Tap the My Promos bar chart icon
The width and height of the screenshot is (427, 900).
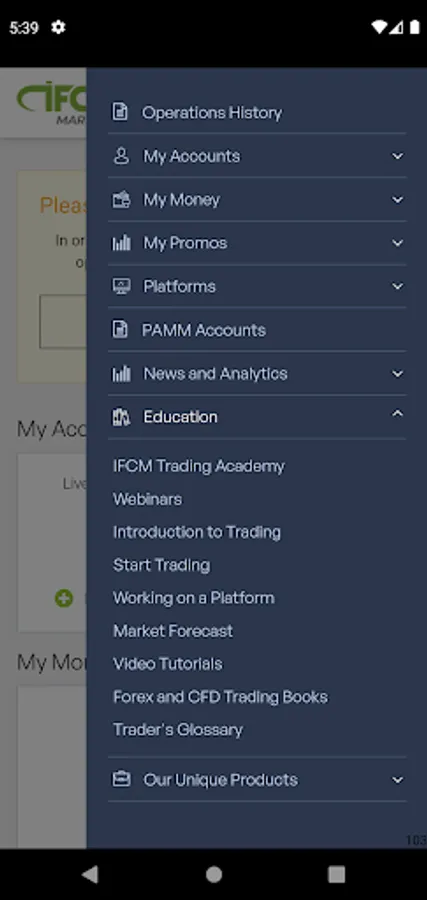tap(121, 243)
